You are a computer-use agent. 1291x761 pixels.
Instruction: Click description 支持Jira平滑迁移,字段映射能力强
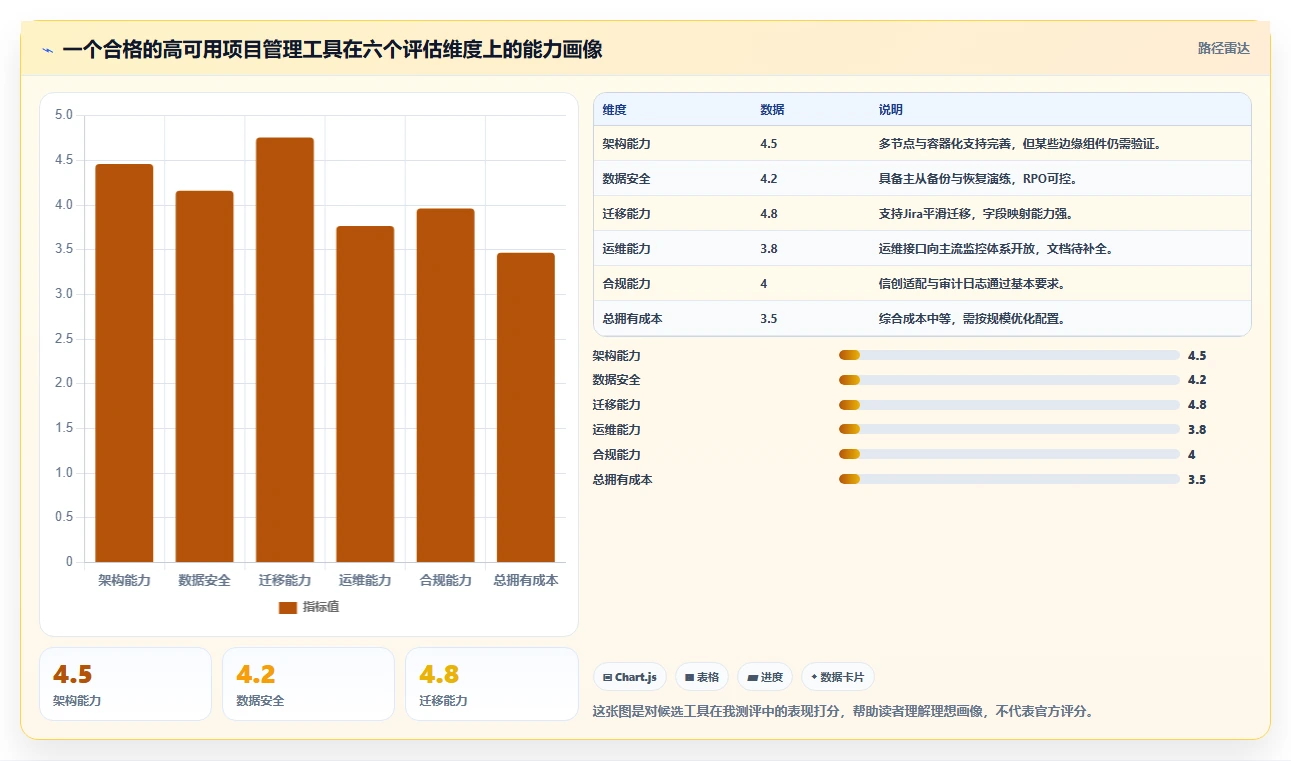tap(976, 214)
